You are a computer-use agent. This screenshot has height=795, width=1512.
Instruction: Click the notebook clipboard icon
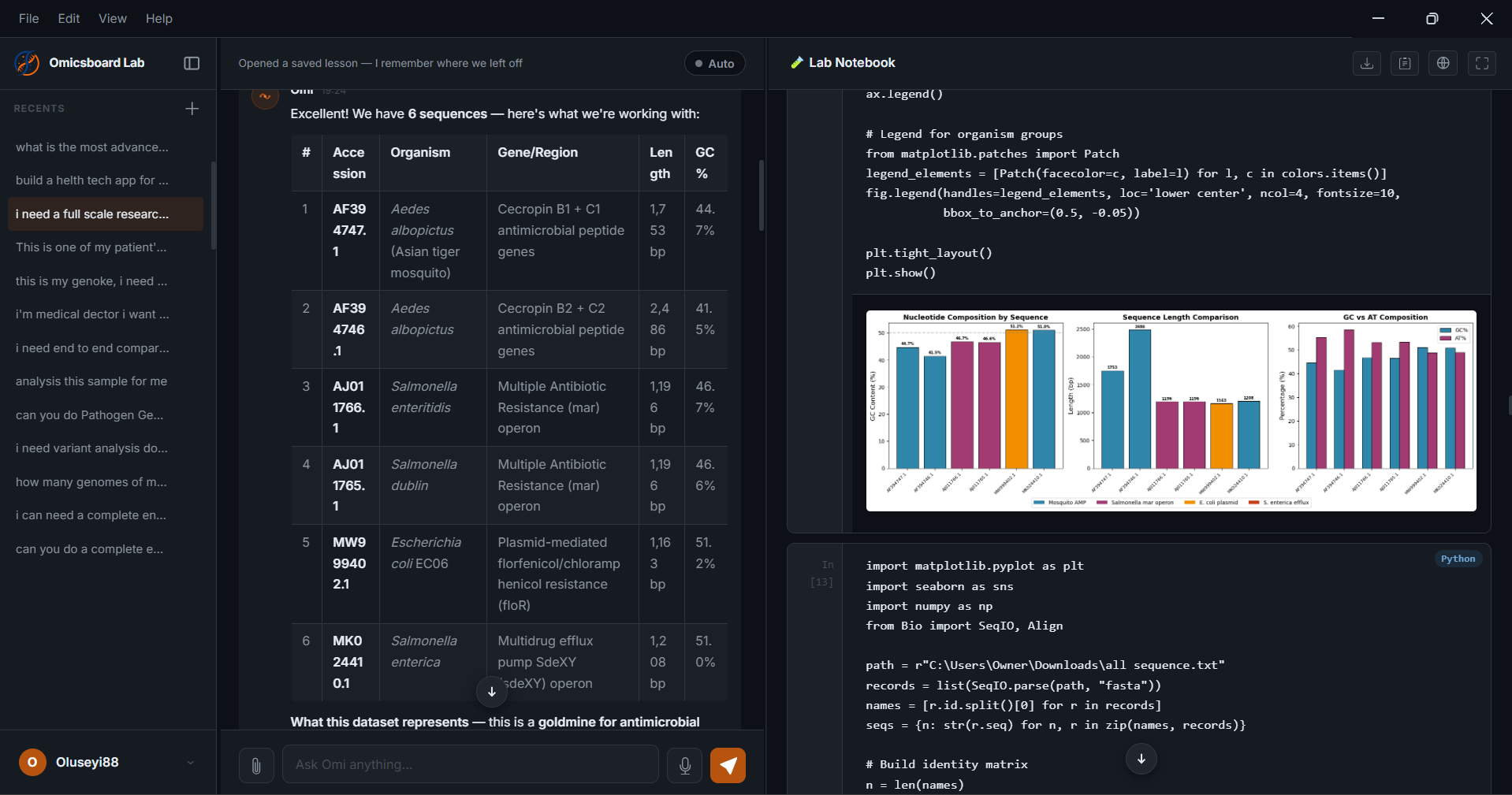(x=1405, y=63)
